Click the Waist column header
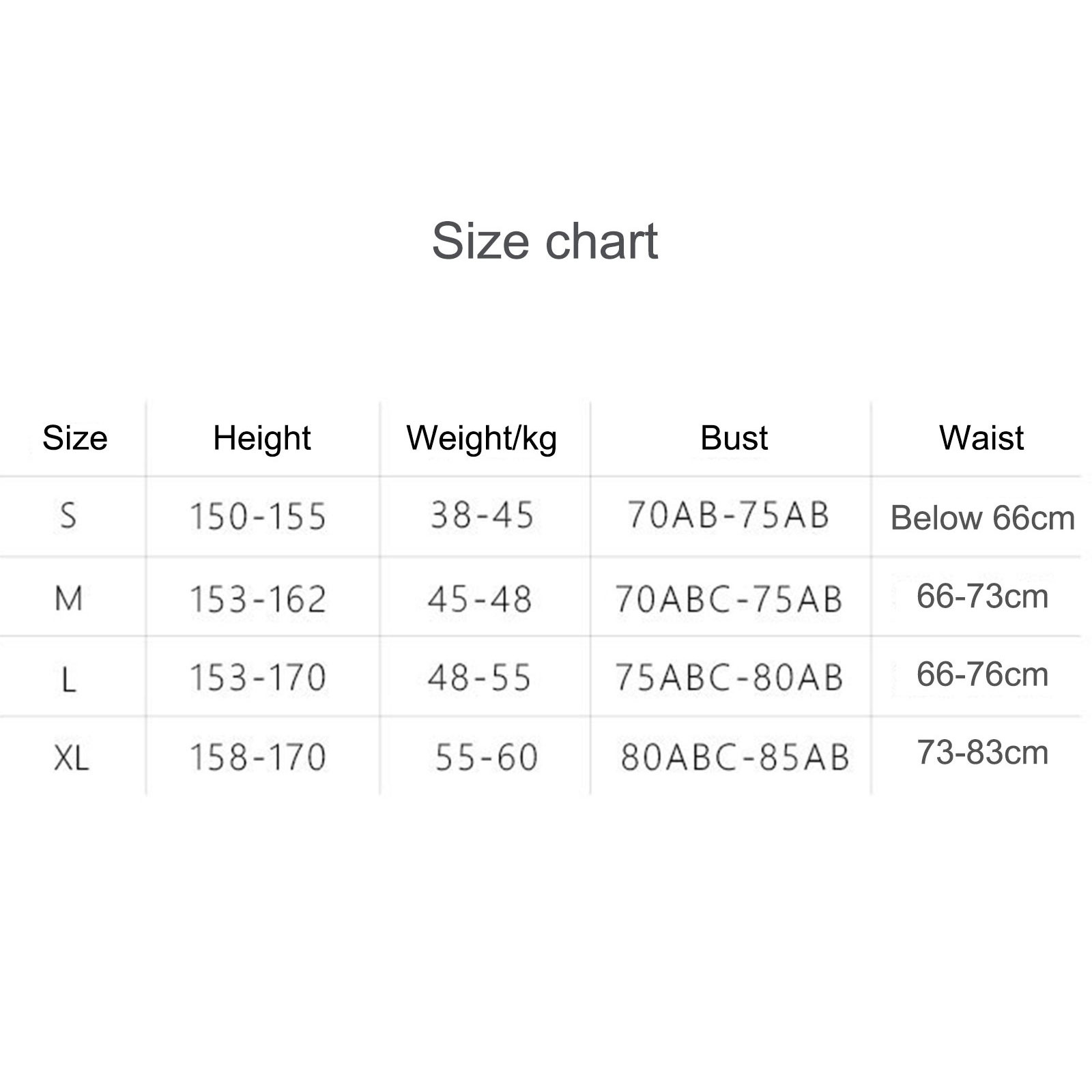The image size is (1092, 1092). click(981, 437)
